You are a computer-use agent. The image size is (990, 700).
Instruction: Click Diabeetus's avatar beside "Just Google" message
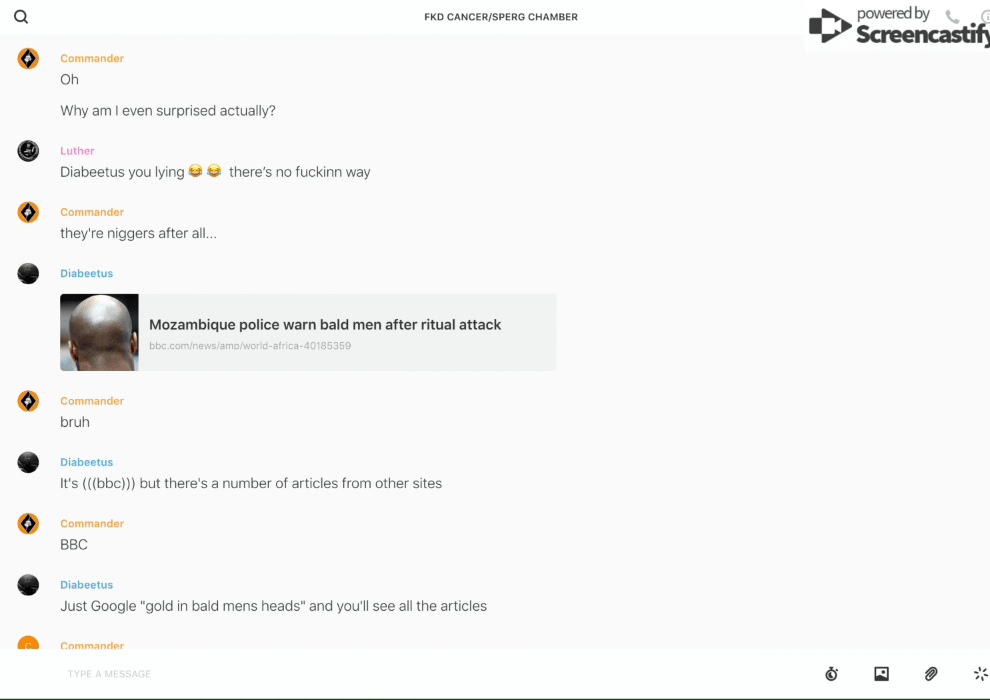coord(28,585)
